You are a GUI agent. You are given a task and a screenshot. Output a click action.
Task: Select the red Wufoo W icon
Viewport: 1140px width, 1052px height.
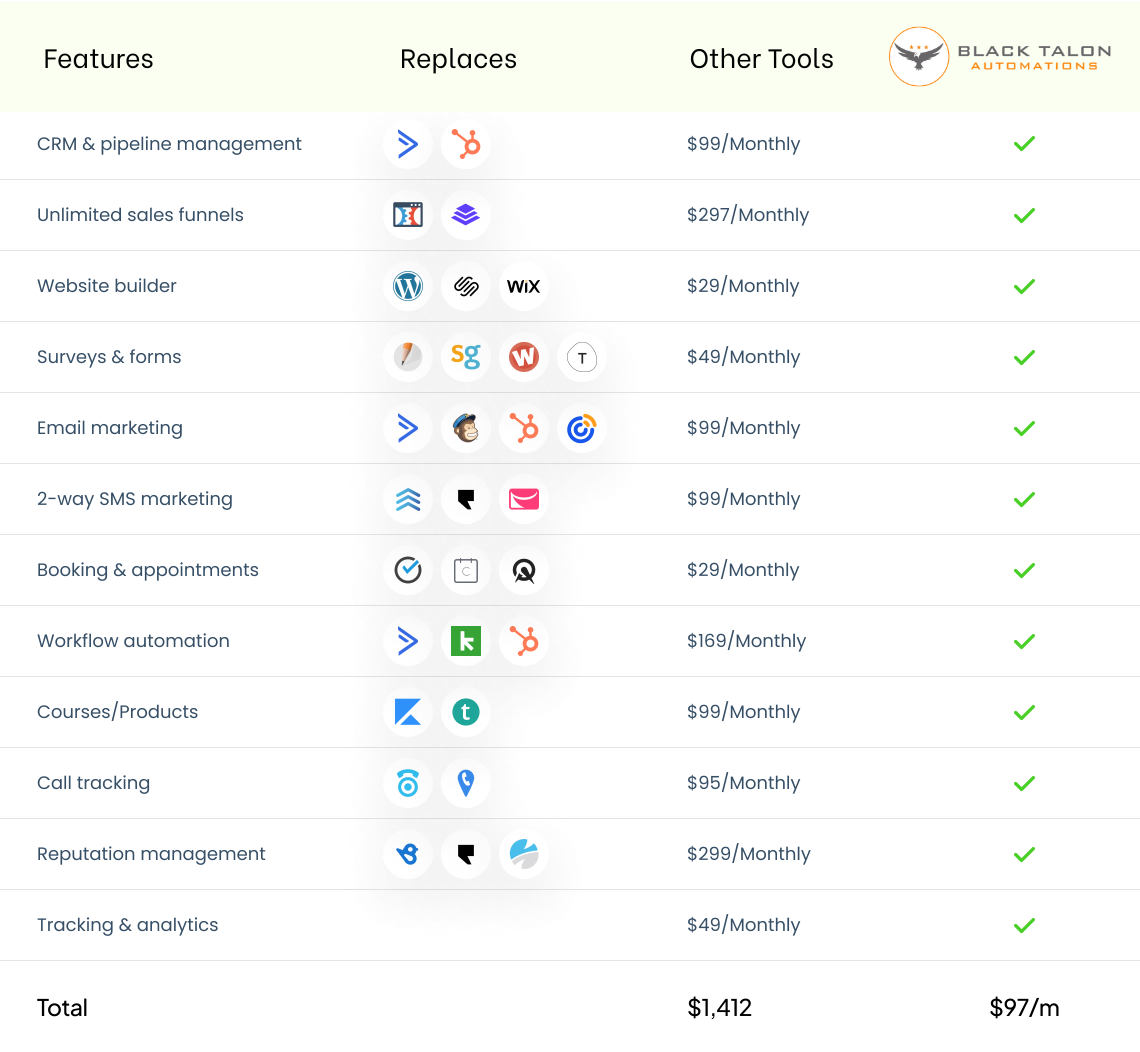[x=523, y=357]
